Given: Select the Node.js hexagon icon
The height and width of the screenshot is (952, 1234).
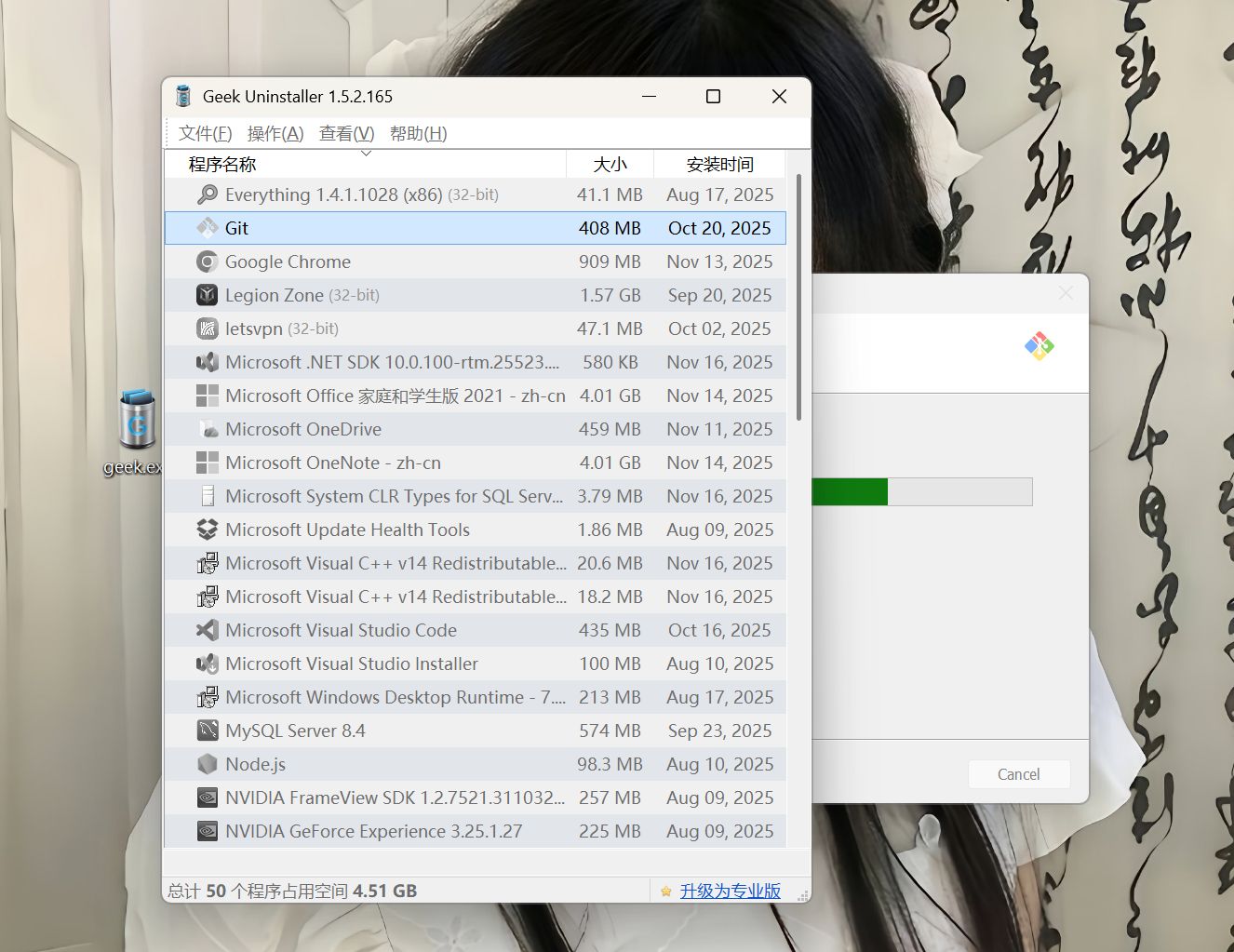Looking at the screenshot, I should (x=207, y=764).
